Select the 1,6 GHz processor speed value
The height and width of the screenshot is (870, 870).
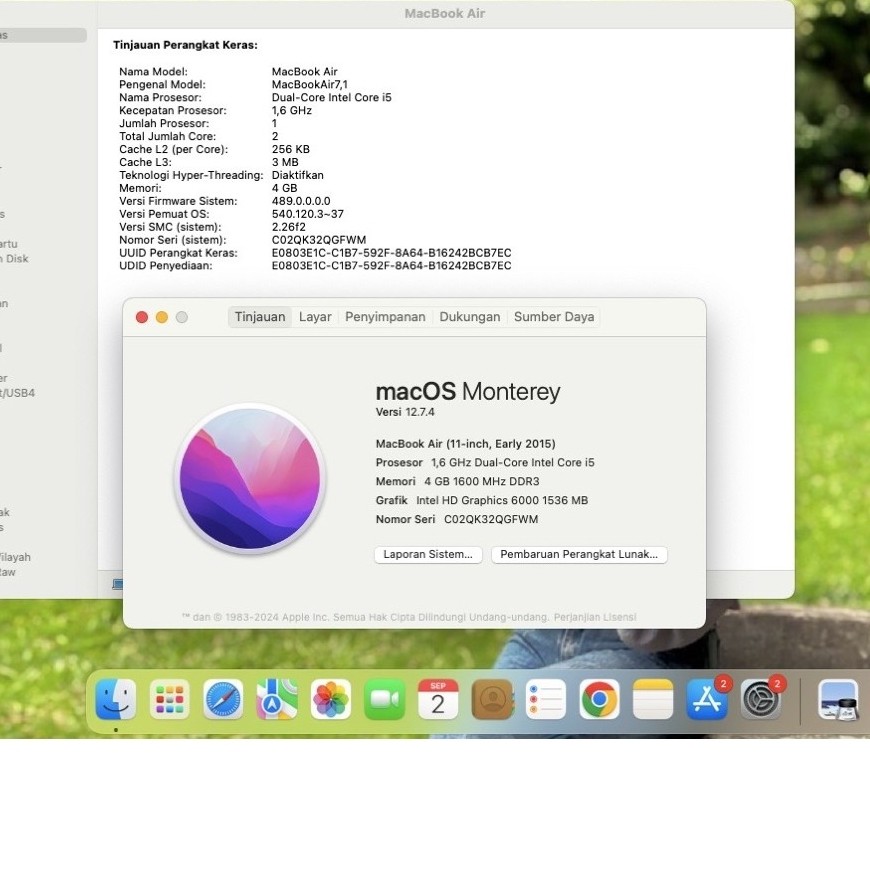[292, 110]
